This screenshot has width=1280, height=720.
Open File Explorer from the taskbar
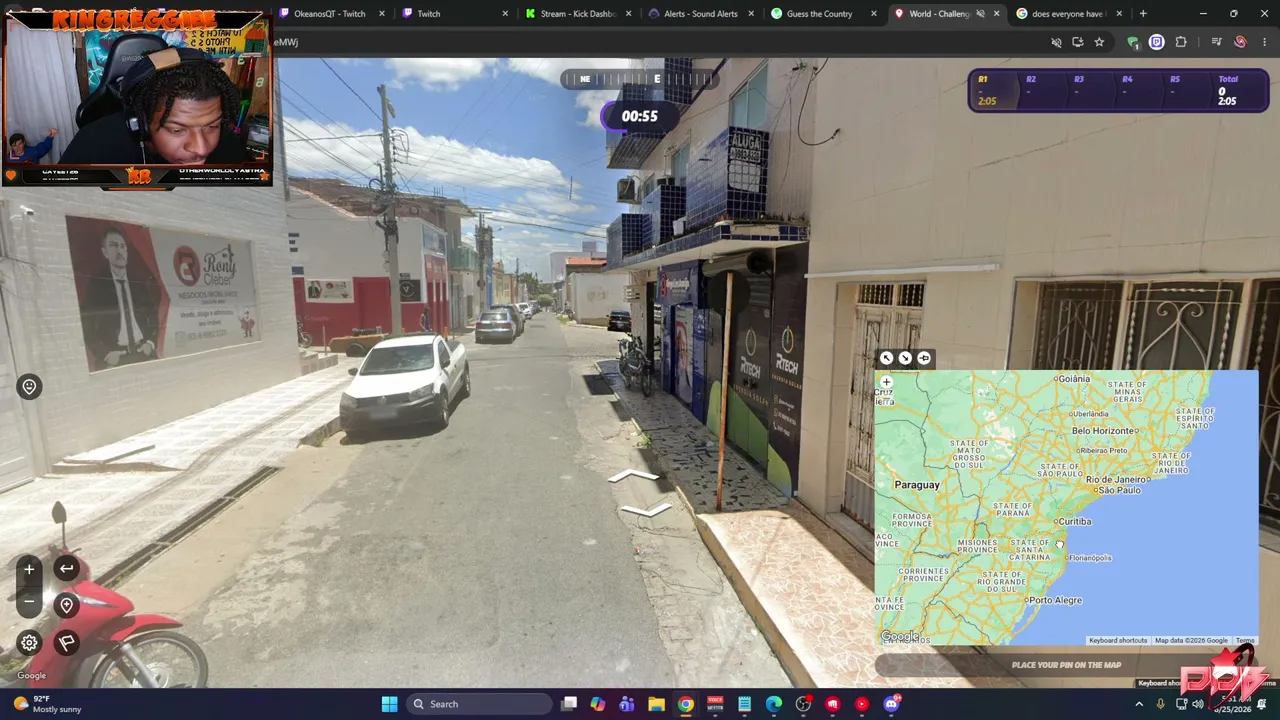click(656, 704)
